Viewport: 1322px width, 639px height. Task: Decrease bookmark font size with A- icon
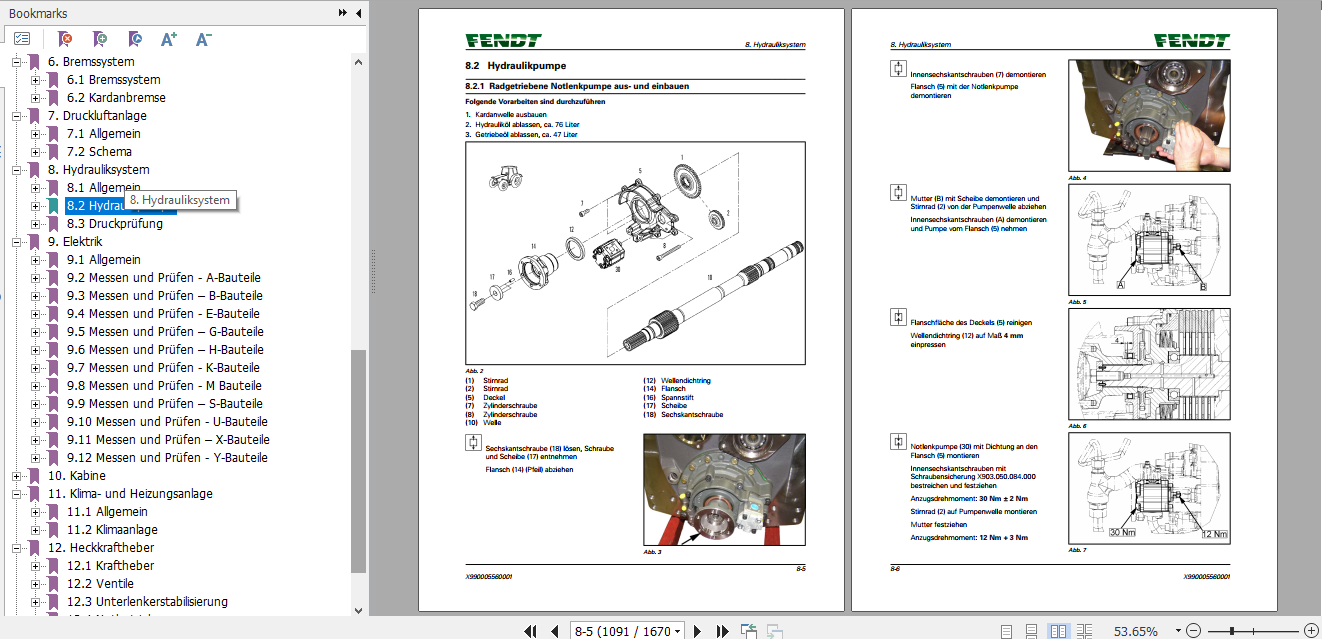[203, 39]
